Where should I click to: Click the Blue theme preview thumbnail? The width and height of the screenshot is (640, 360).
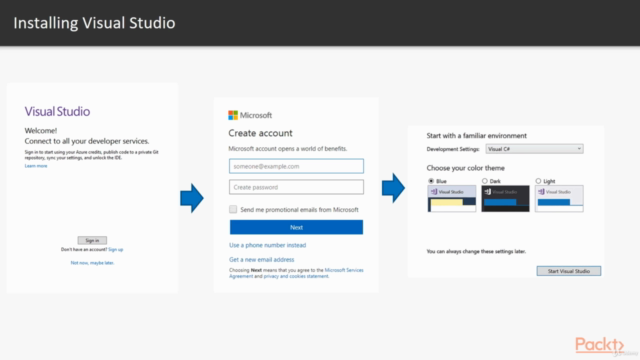tap(452, 199)
